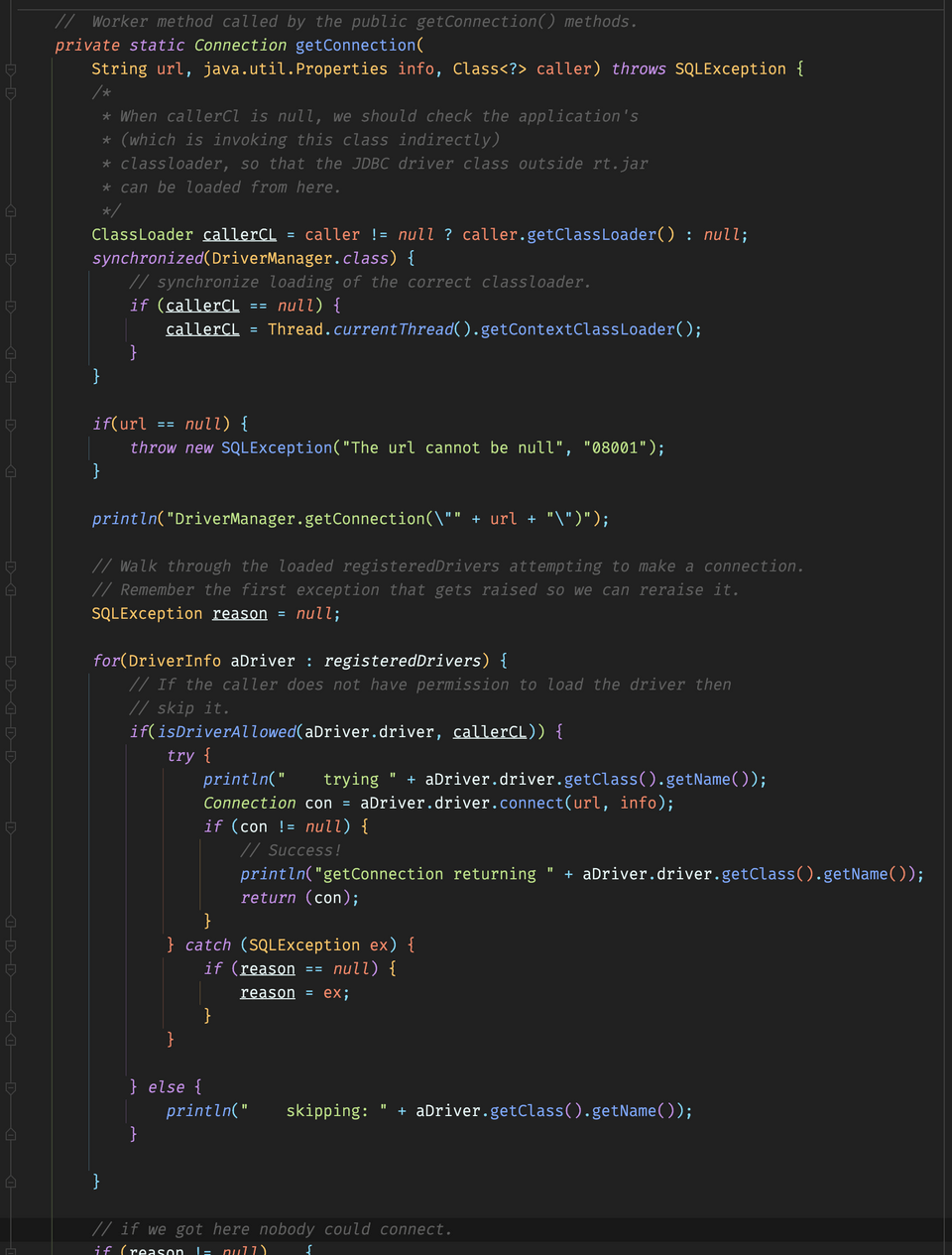
Task: Collapse the block comment at the '/*' line
Action: click(x=10, y=93)
